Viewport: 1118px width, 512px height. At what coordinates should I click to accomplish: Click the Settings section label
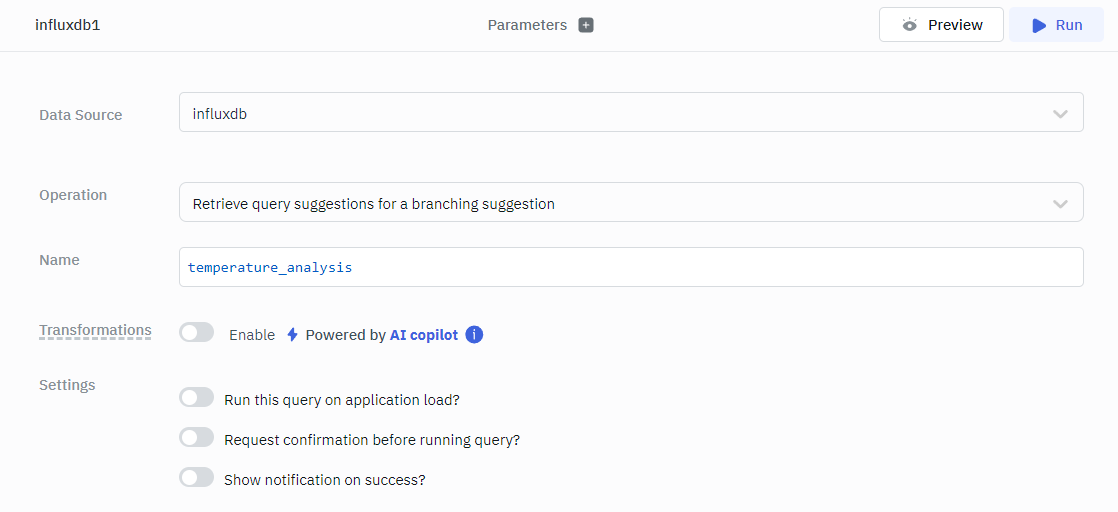(67, 385)
